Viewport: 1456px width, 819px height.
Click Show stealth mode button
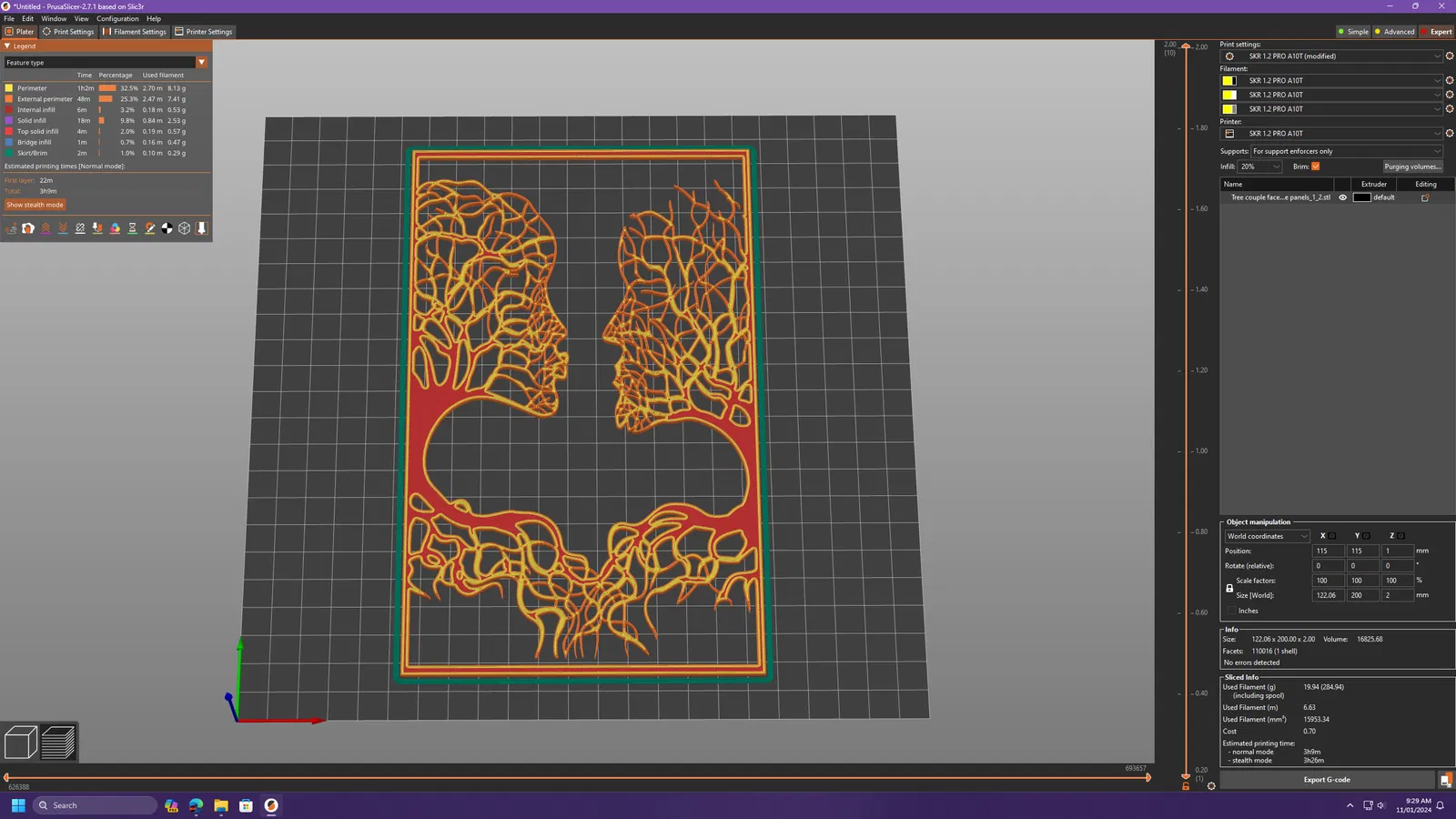[35, 205]
